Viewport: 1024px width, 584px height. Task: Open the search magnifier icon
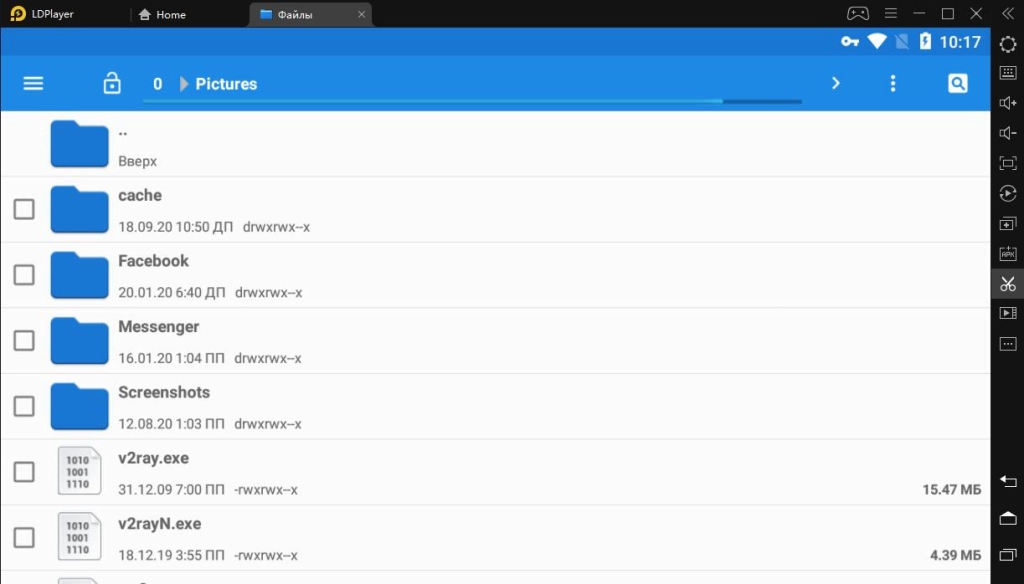click(x=957, y=84)
